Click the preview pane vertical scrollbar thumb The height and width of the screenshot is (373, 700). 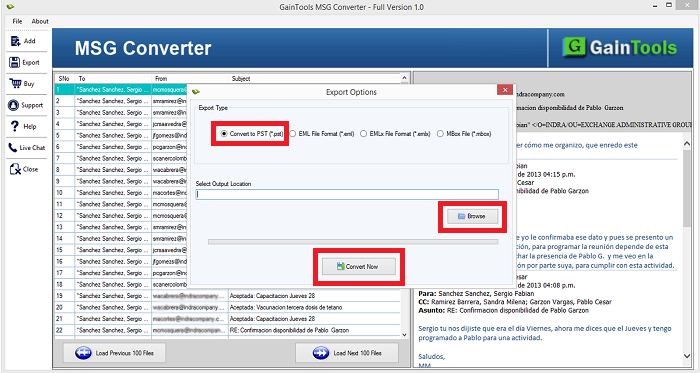point(687,188)
